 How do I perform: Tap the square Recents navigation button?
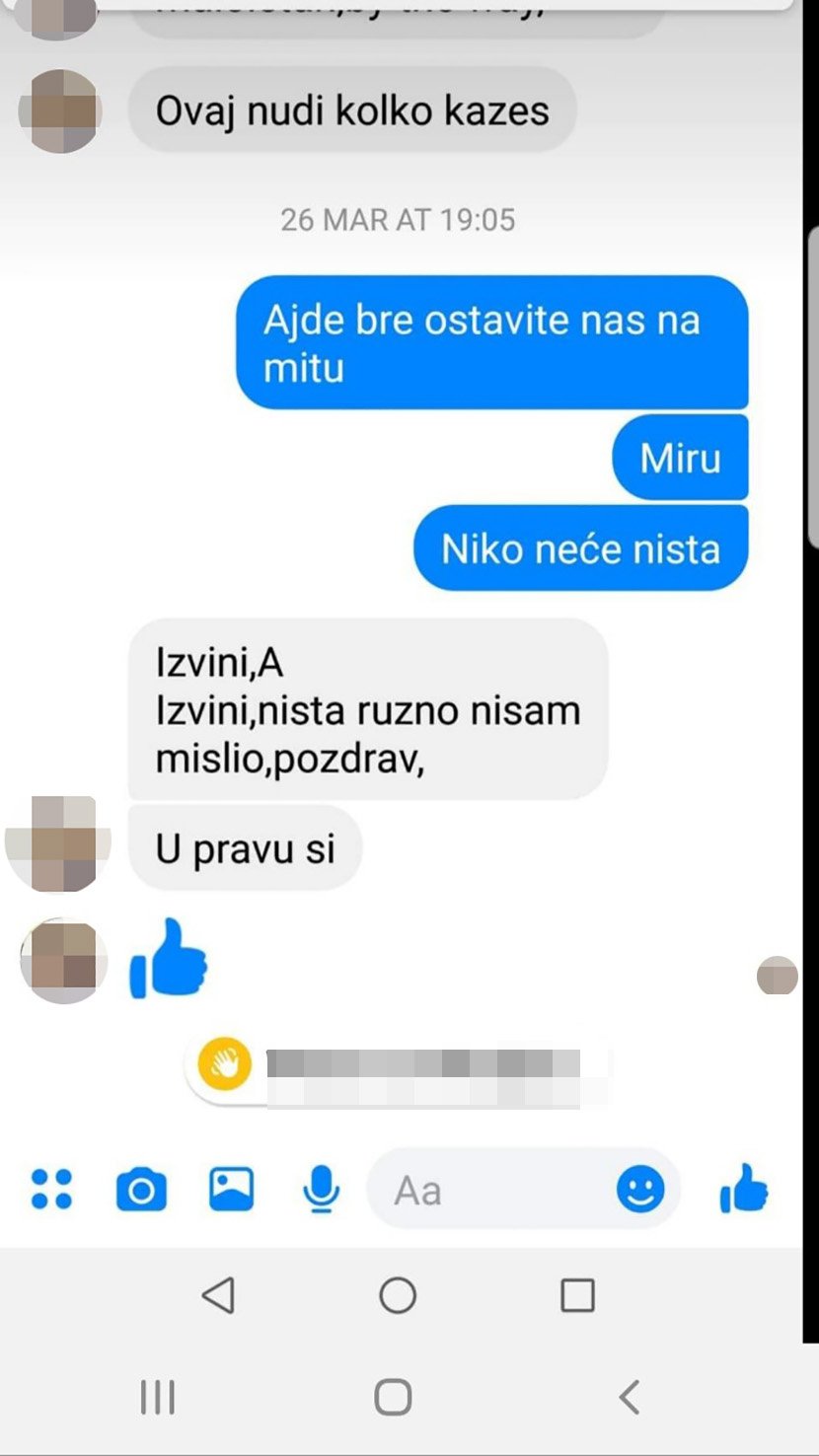(577, 1294)
